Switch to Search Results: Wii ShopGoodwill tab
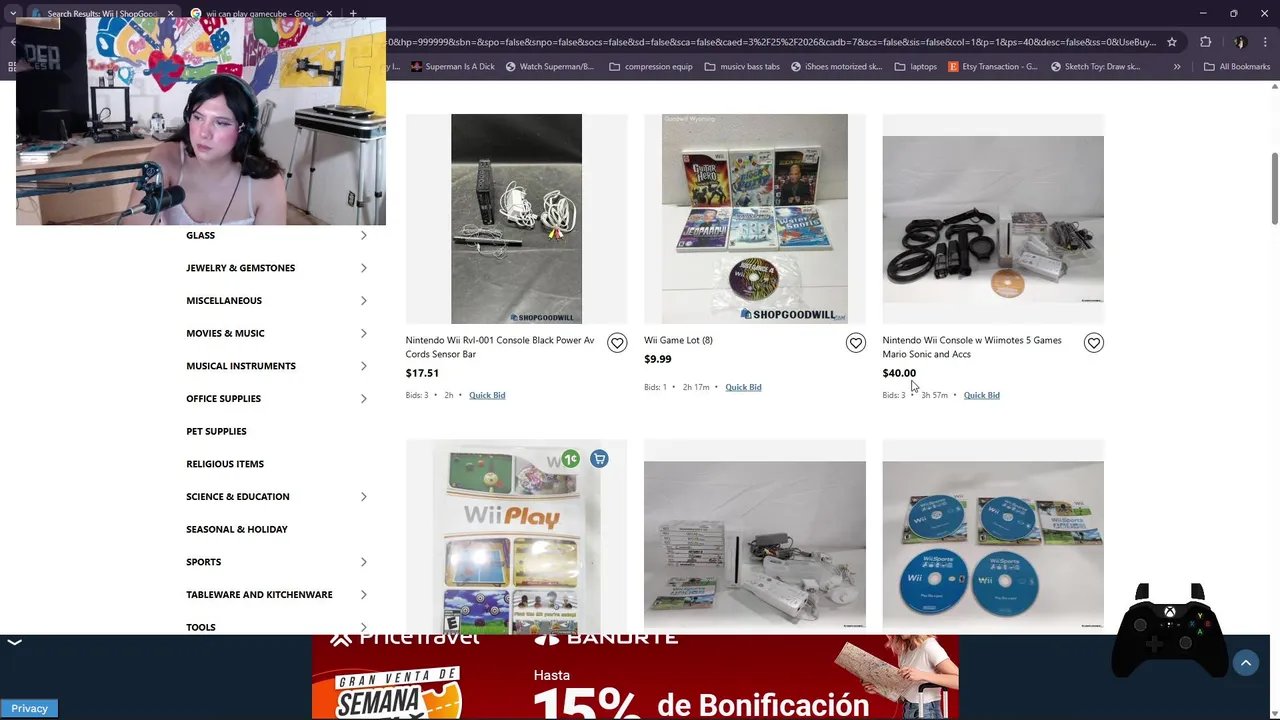Viewport: 1280px width, 720px height. (102, 14)
